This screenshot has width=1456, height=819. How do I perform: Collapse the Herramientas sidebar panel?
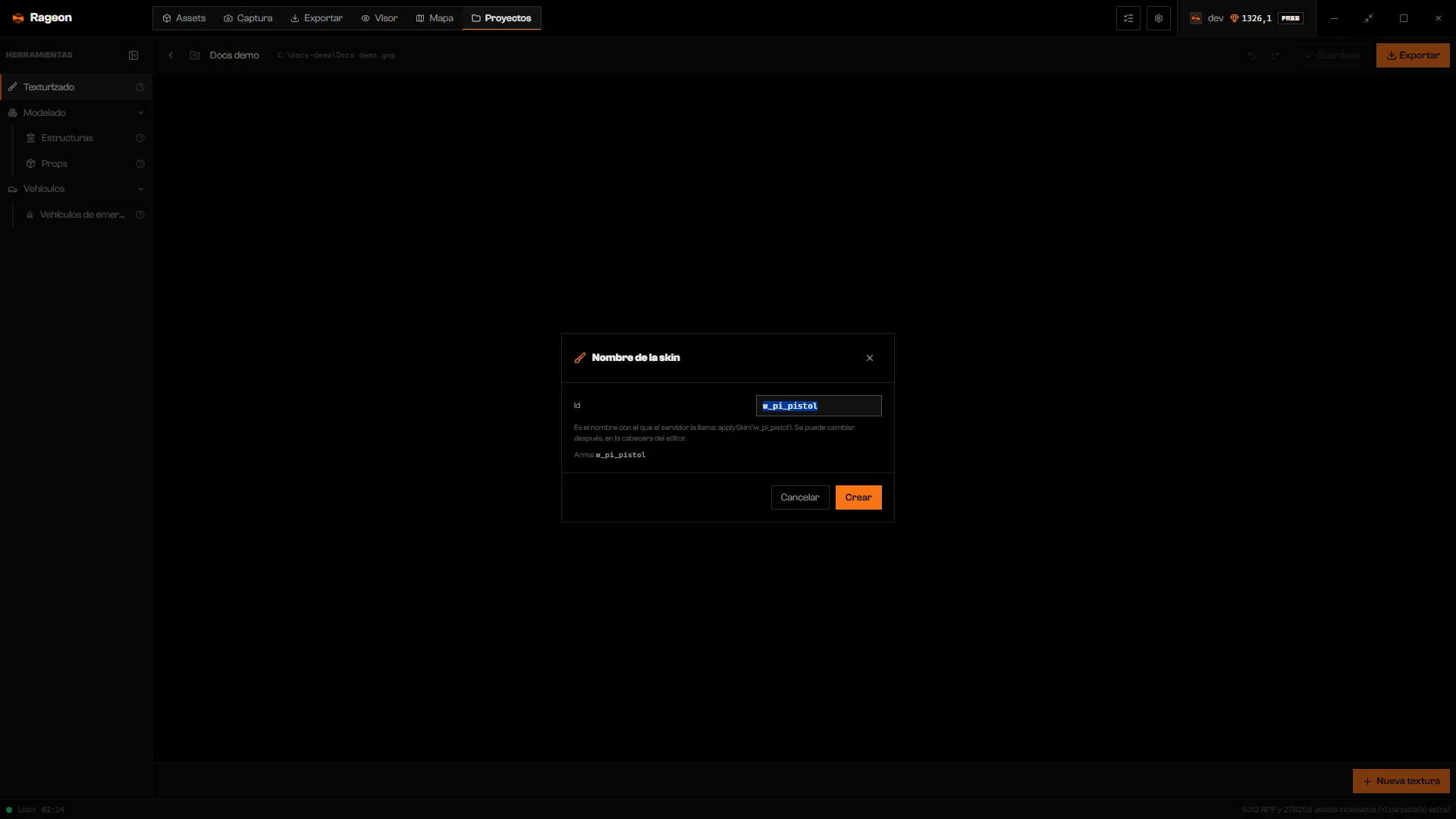(x=133, y=55)
